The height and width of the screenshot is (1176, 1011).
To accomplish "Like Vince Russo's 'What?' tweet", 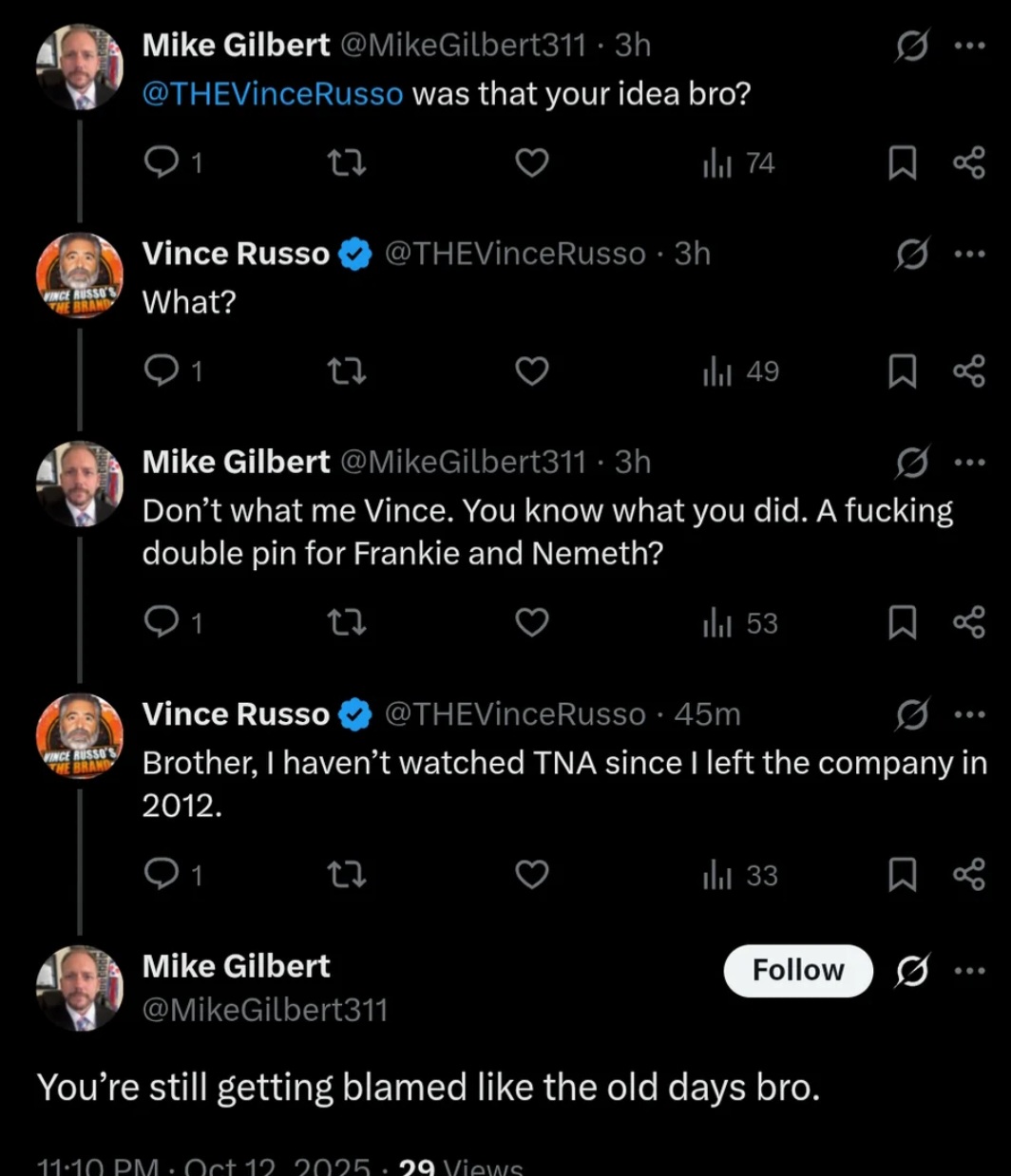I will point(531,371).
